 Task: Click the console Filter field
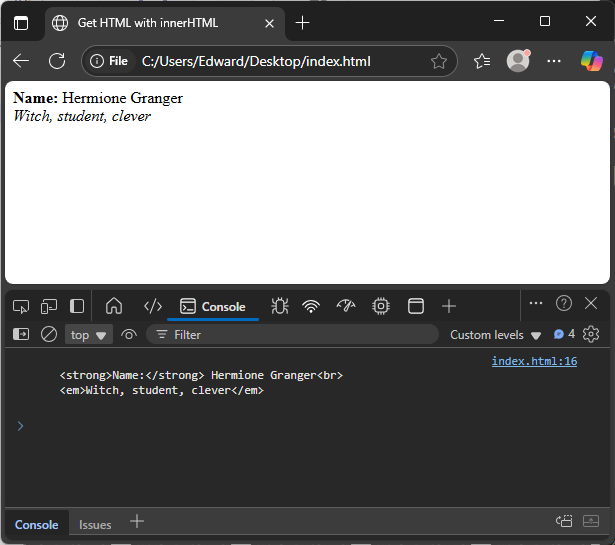[x=292, y=334]
